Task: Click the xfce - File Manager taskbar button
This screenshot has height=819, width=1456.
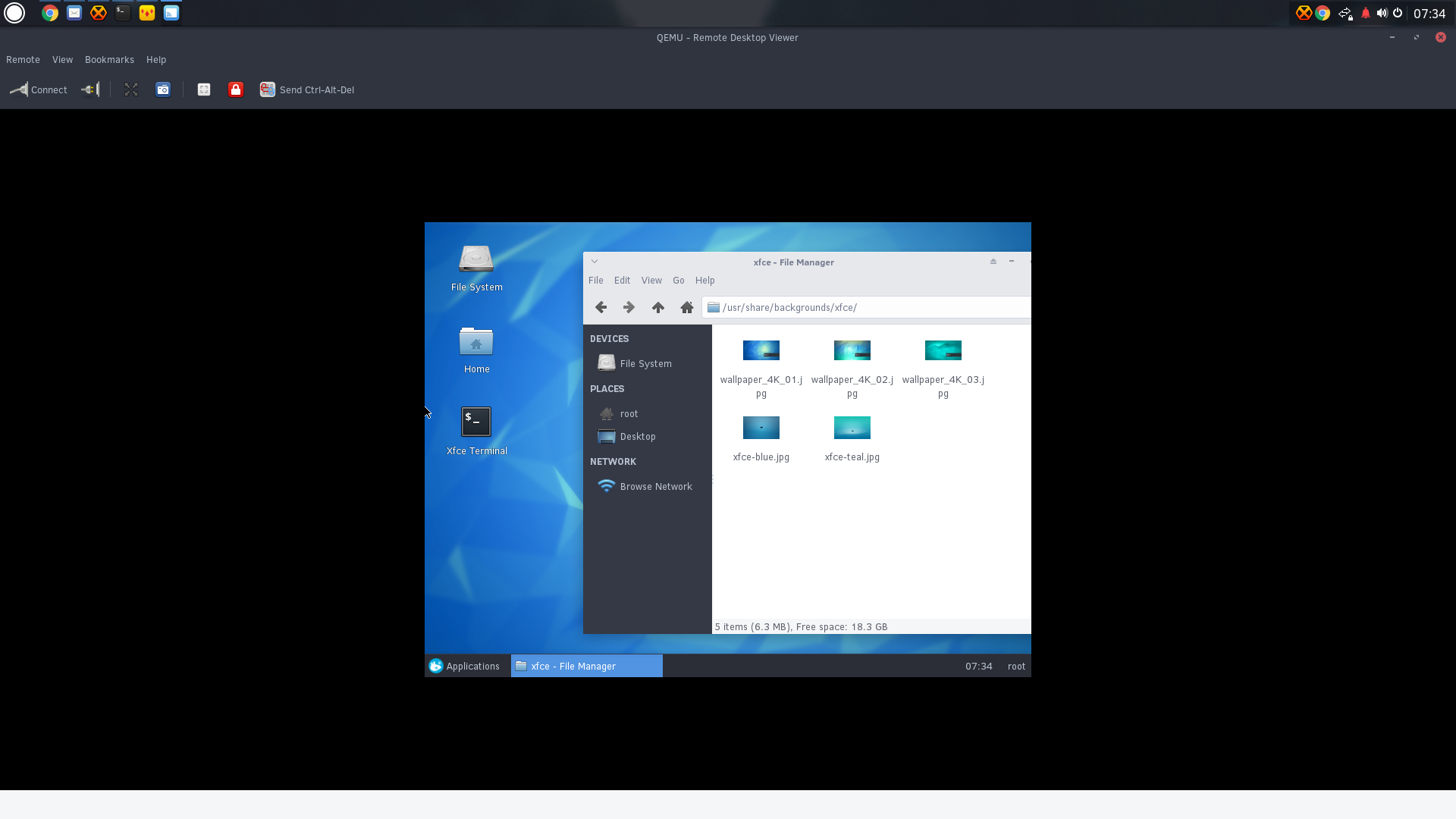Action: pyautogui.click(x=587, y=666)
